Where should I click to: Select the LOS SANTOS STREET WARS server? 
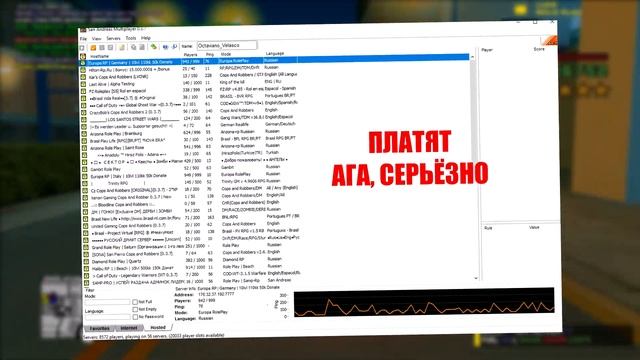pyautogui.click(x=134, y=120)
